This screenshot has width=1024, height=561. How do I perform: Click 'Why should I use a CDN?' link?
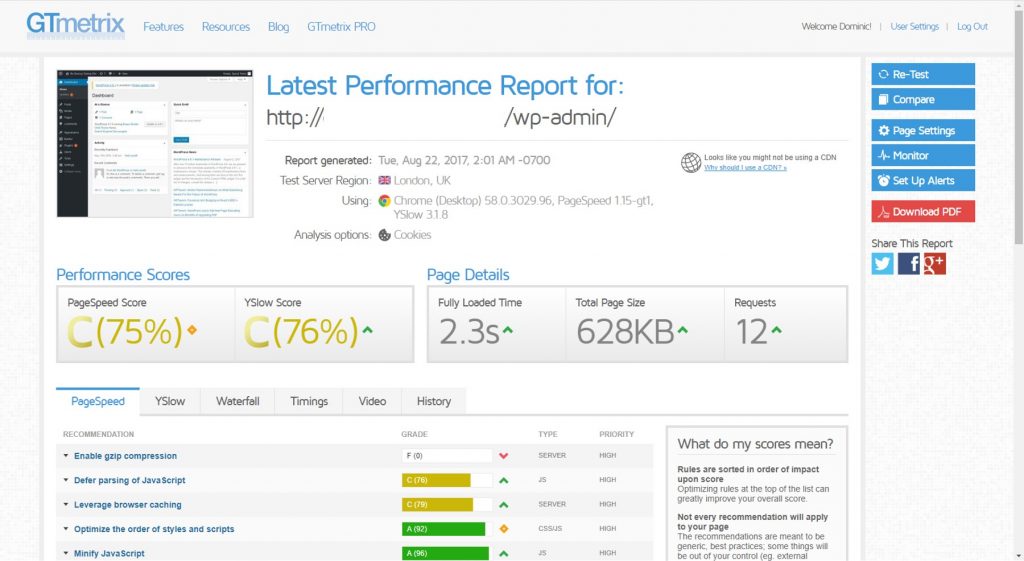tap(745, 168)
